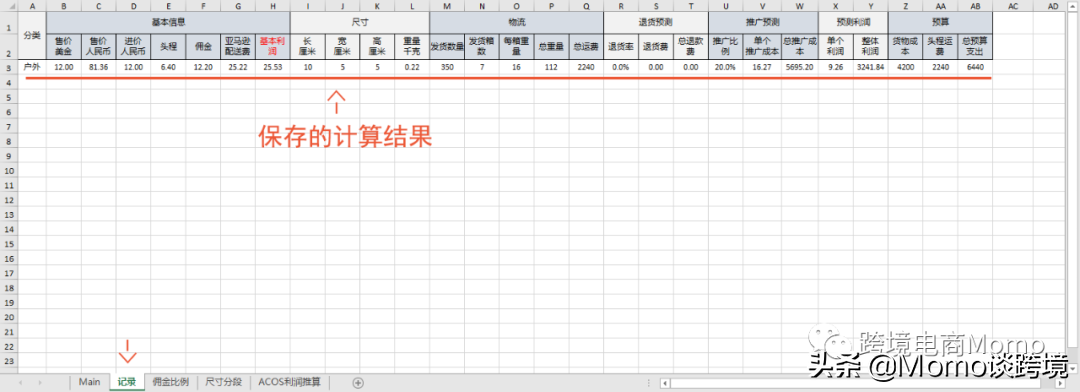The width and height of the screenshot is (1080, 392).
Task: Click the 总运费 header cell
Action: [585, 46]
